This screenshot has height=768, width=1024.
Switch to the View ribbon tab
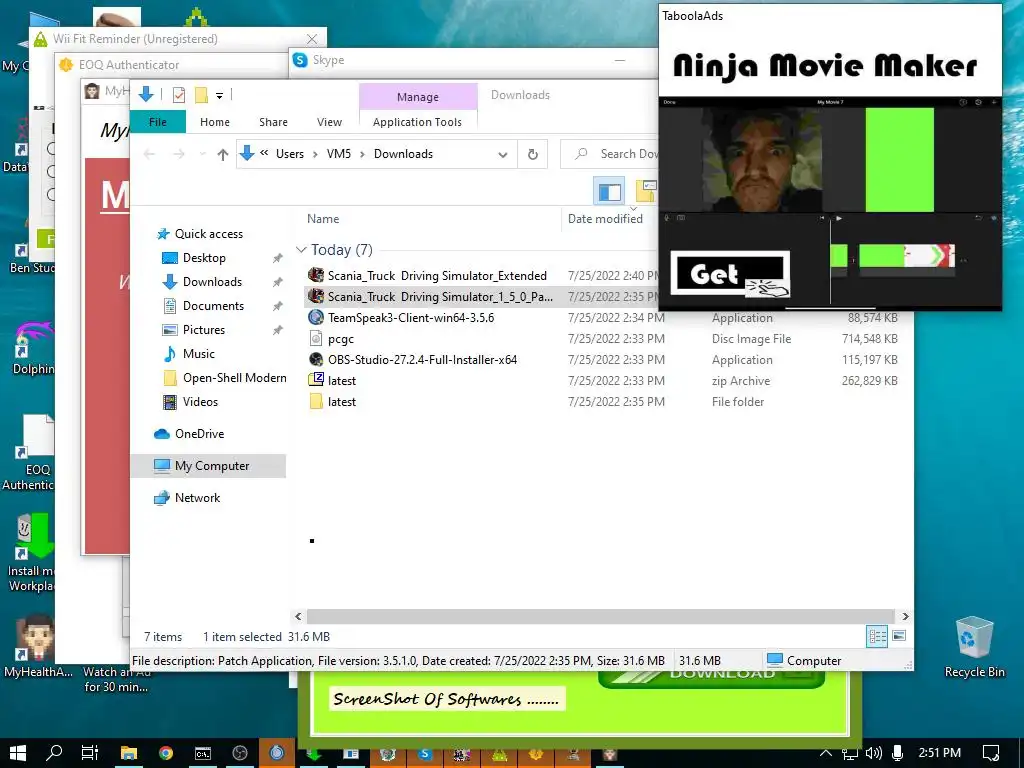pyautogui.click(x=329, y=122)
